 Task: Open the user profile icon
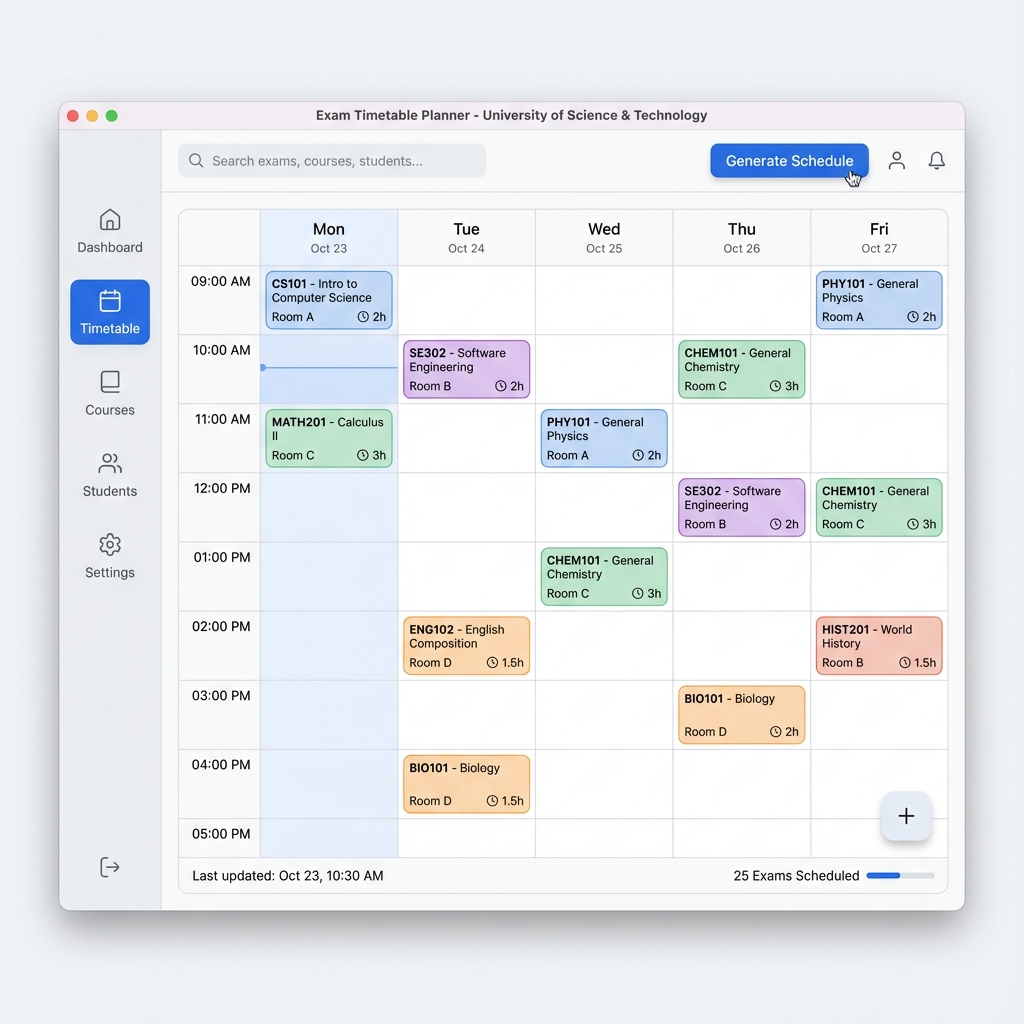pyautogui.click(x=896, y=160)
